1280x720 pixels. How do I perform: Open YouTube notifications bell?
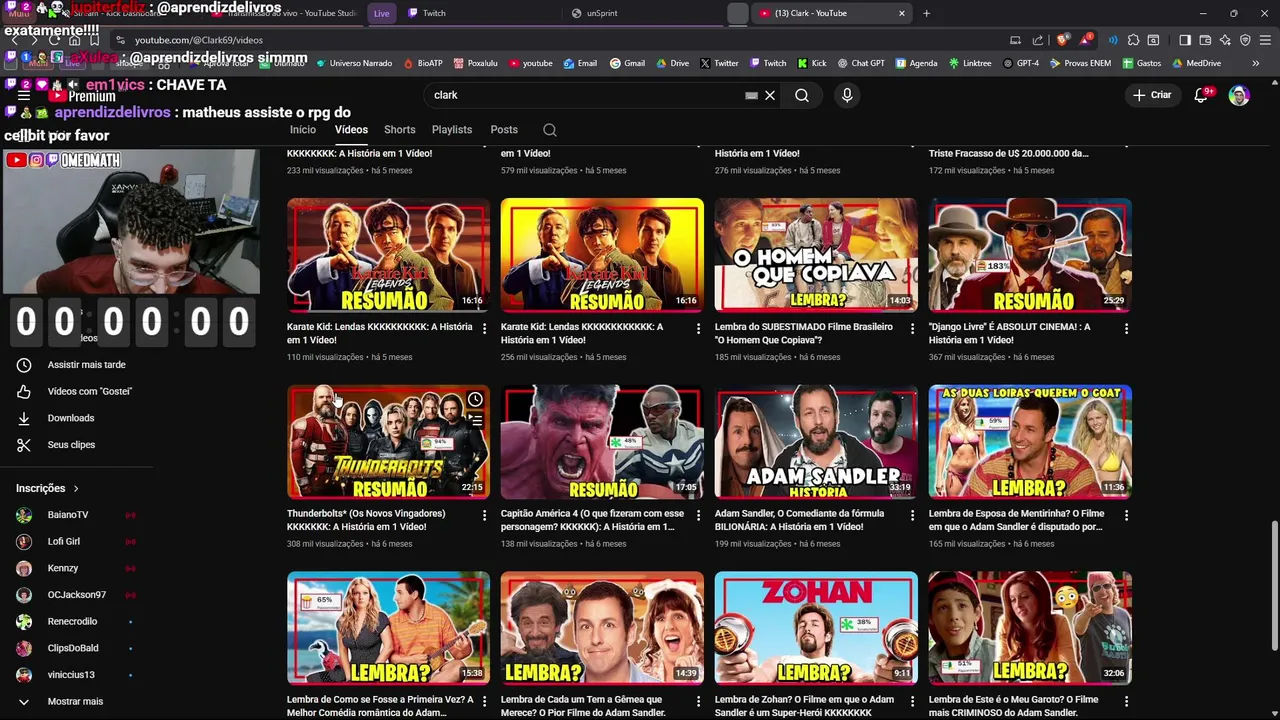tap(1202, 95)
